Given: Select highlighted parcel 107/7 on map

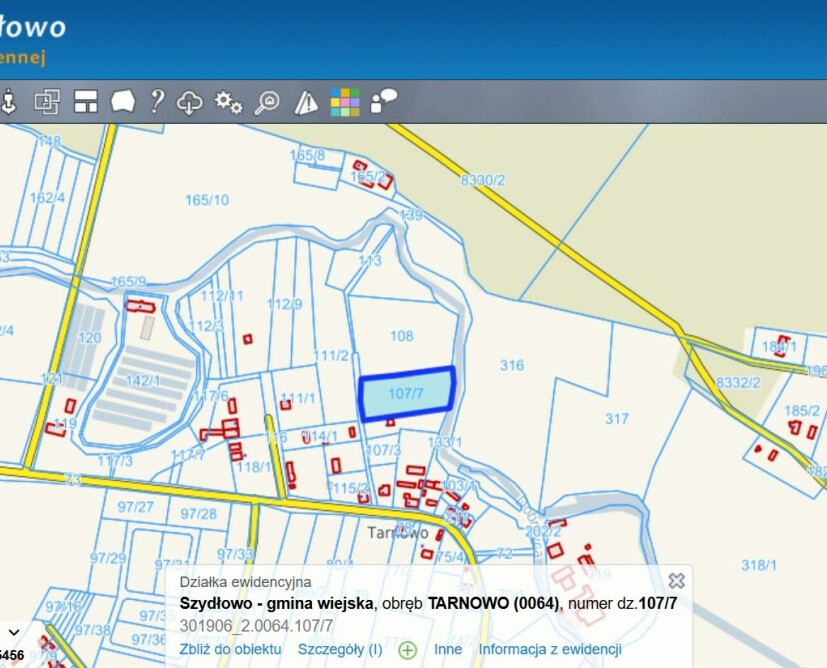Looking at the screenshot, I should [406, 394].
